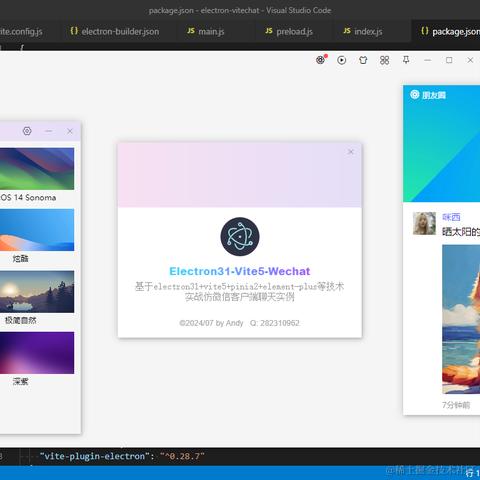Screen dimensions: 480x480
Task: Click the "vite-plugin-electron" code line
Action: 122,456
